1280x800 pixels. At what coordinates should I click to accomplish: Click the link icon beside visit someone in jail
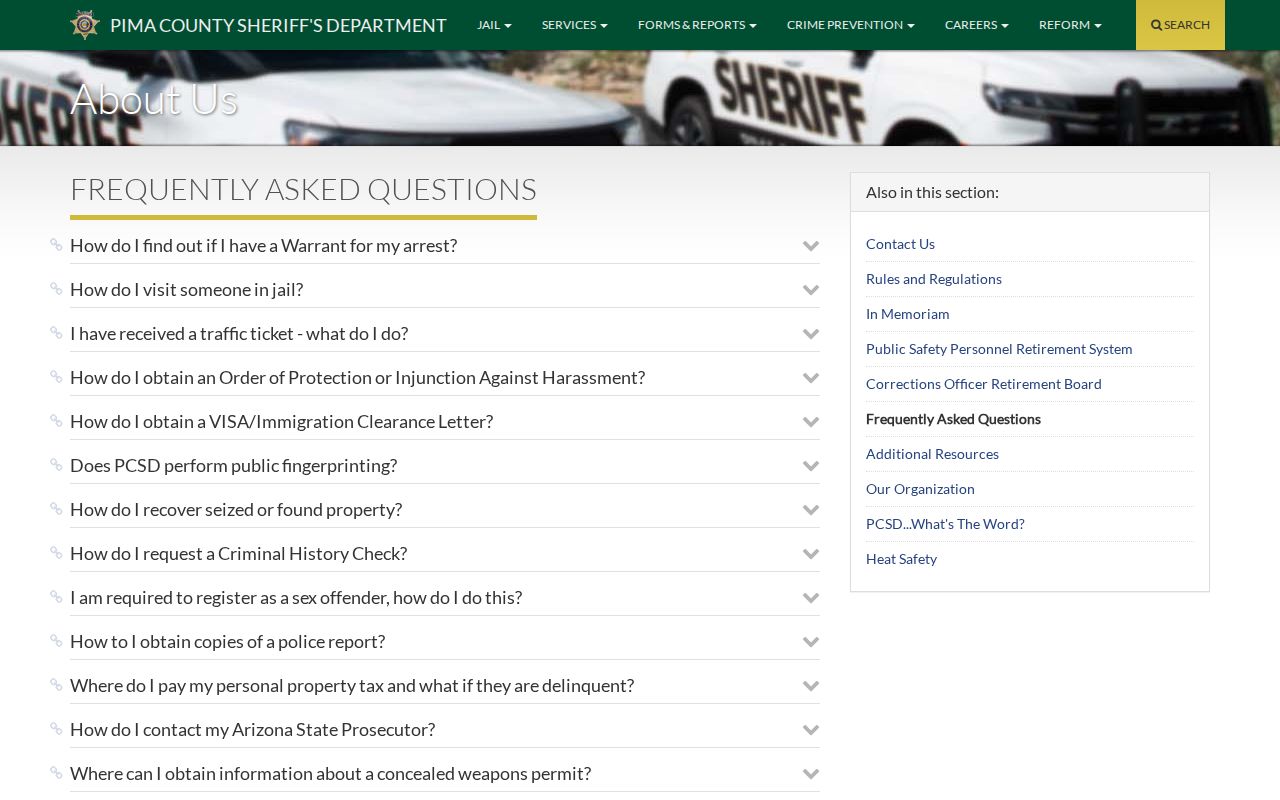coord(56,289)
